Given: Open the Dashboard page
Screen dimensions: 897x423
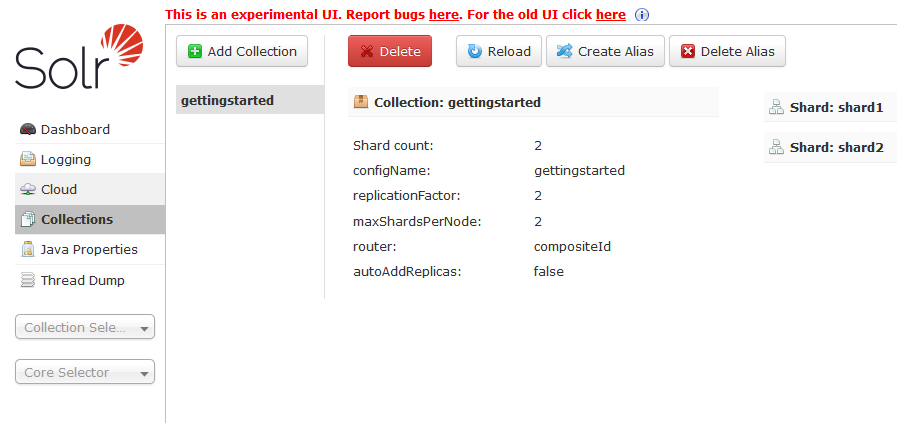Looking at the screenshot, I should [x=90, y=129].
